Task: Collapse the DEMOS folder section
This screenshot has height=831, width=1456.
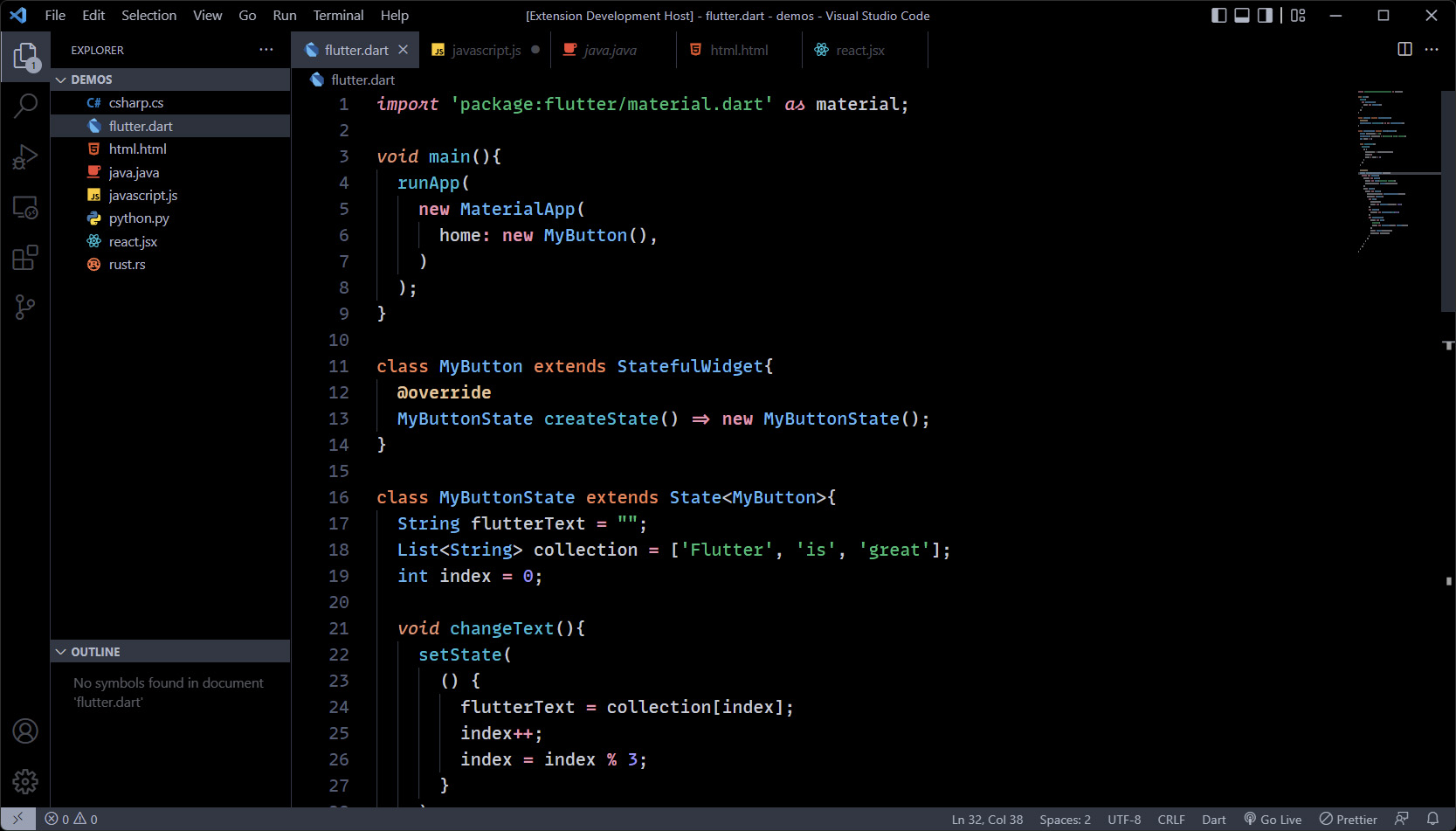Action: pyautogui.click(x=170, y=80)
